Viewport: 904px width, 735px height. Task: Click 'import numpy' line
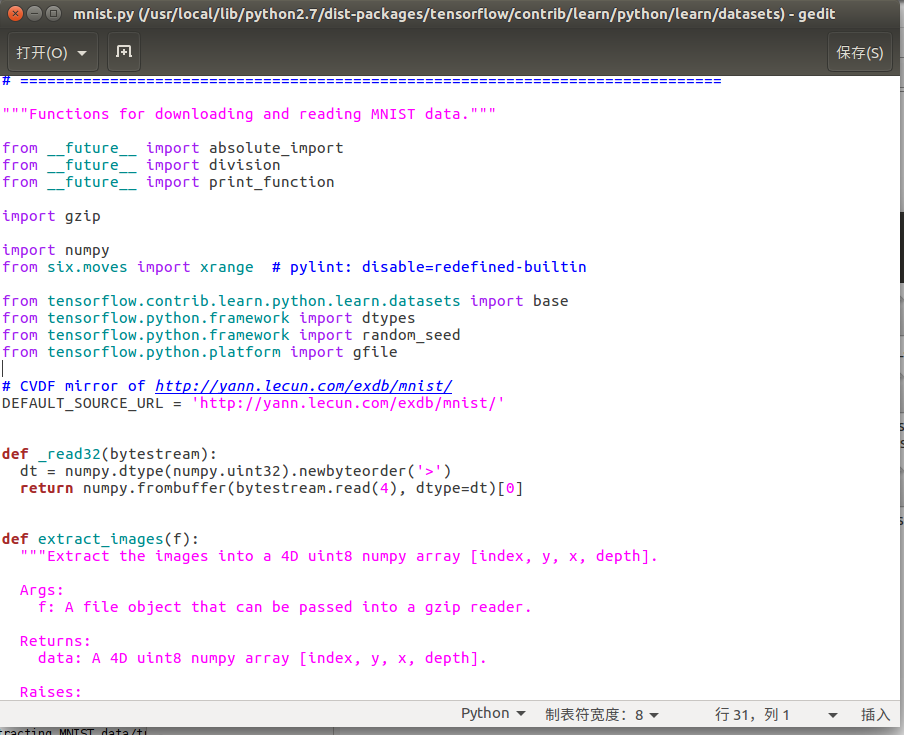point(56,251)
